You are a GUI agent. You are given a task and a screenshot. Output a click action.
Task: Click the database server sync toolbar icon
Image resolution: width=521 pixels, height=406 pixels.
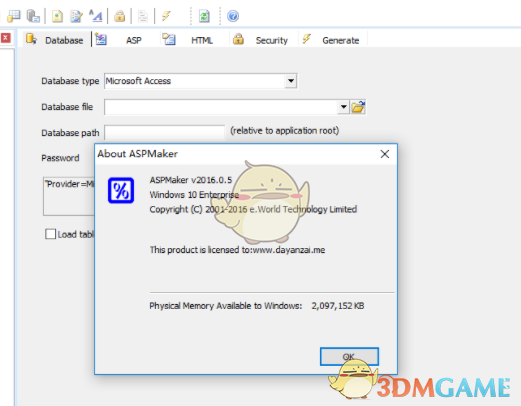coord(33,16)
